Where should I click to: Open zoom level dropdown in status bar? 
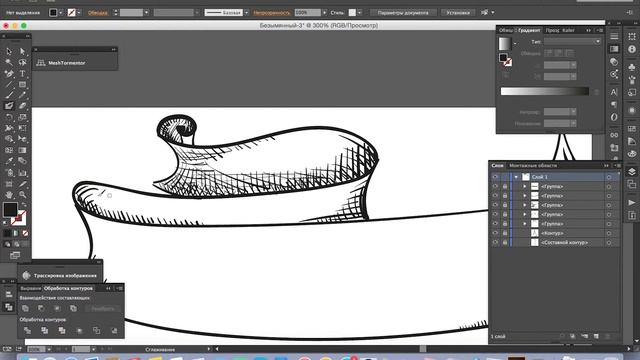tap(49, 349)
